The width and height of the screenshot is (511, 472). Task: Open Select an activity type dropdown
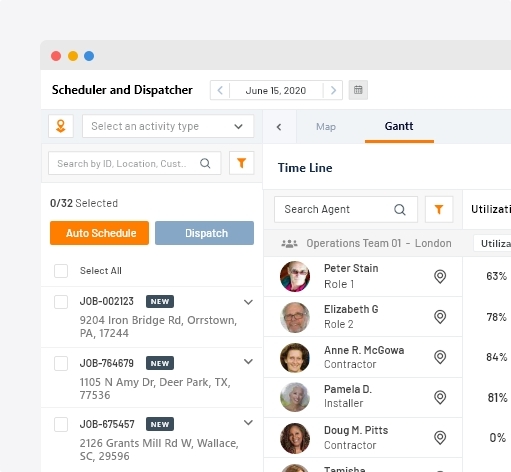pos(168,126)
